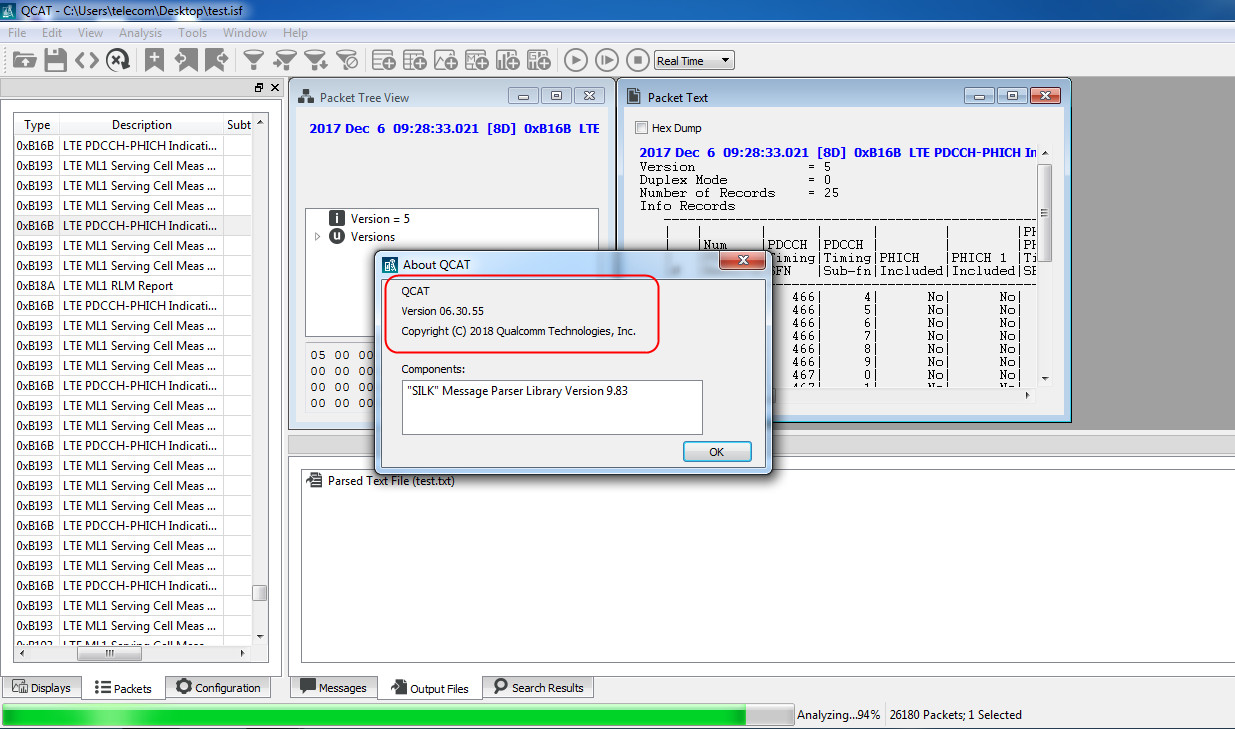Viewport: 1235px width, 729px height.
Task: Open the Window menu
Action: tap(245, 33)
